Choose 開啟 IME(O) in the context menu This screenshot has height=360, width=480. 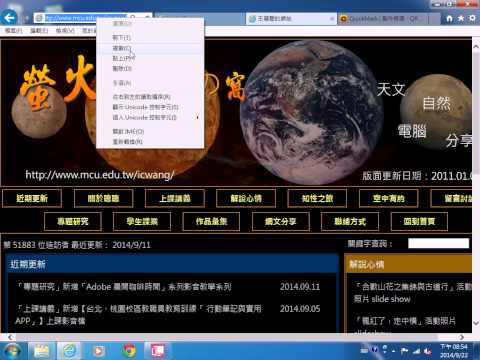click(150, 131)
